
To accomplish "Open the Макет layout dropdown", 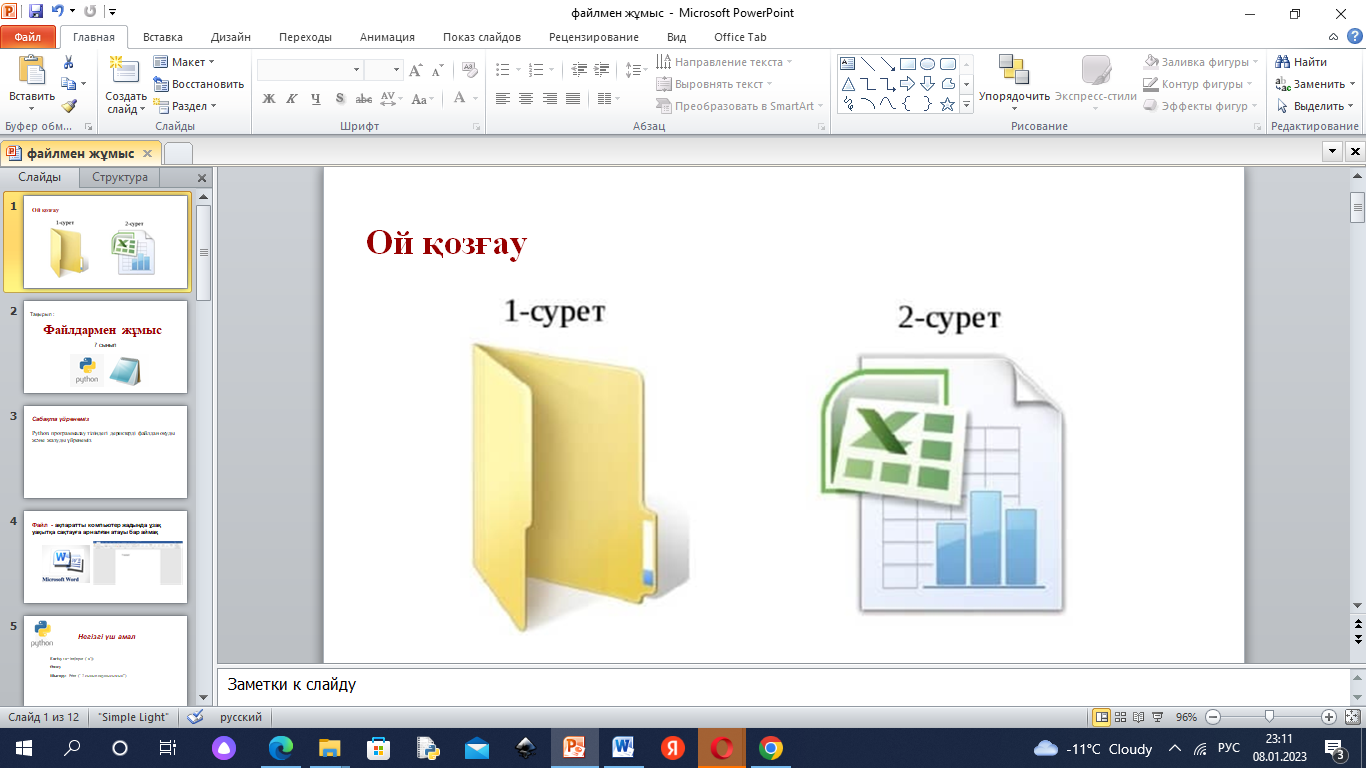I will [x=184, y=62].
